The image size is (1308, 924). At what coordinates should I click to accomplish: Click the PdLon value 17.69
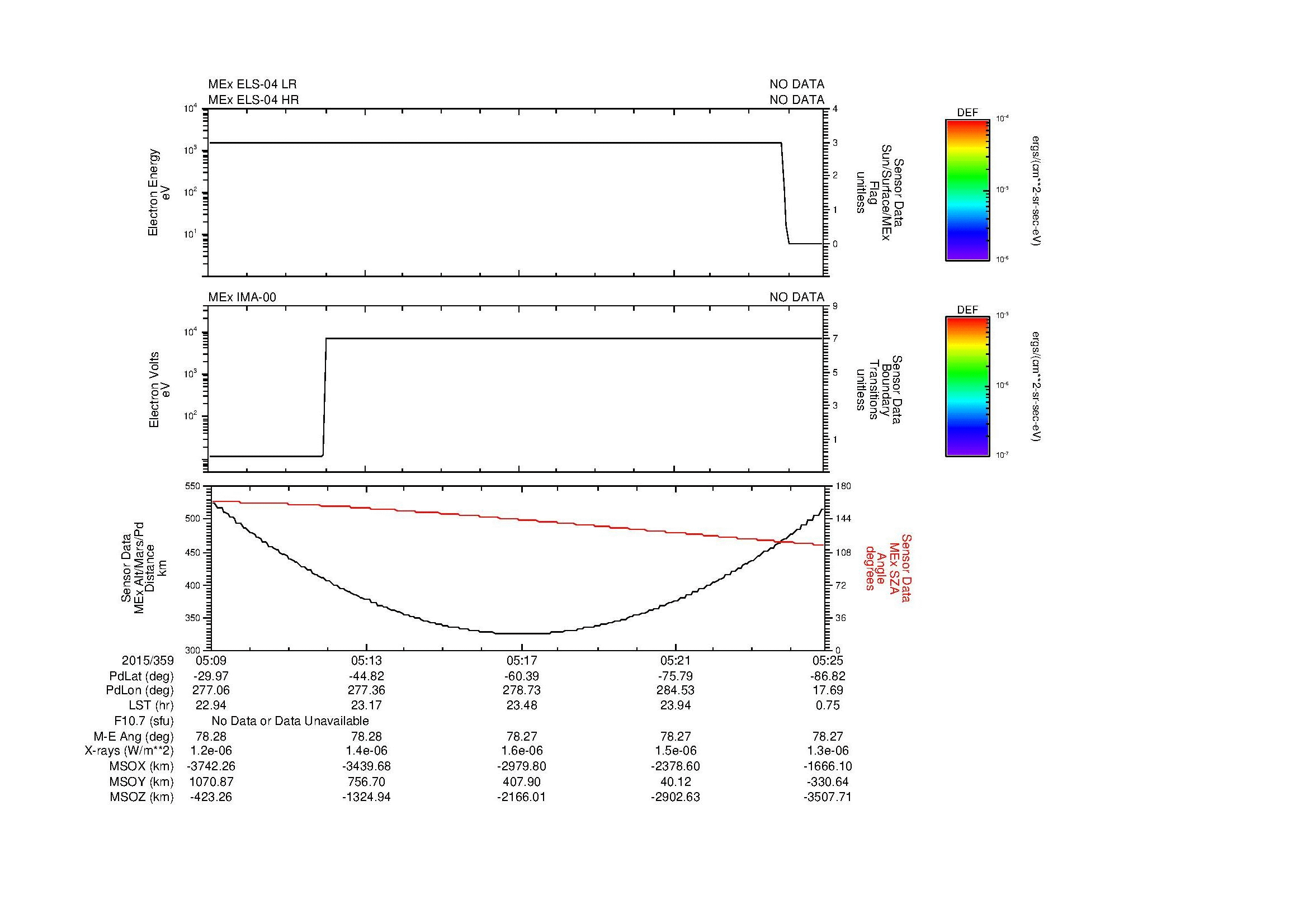pos(828,690)
